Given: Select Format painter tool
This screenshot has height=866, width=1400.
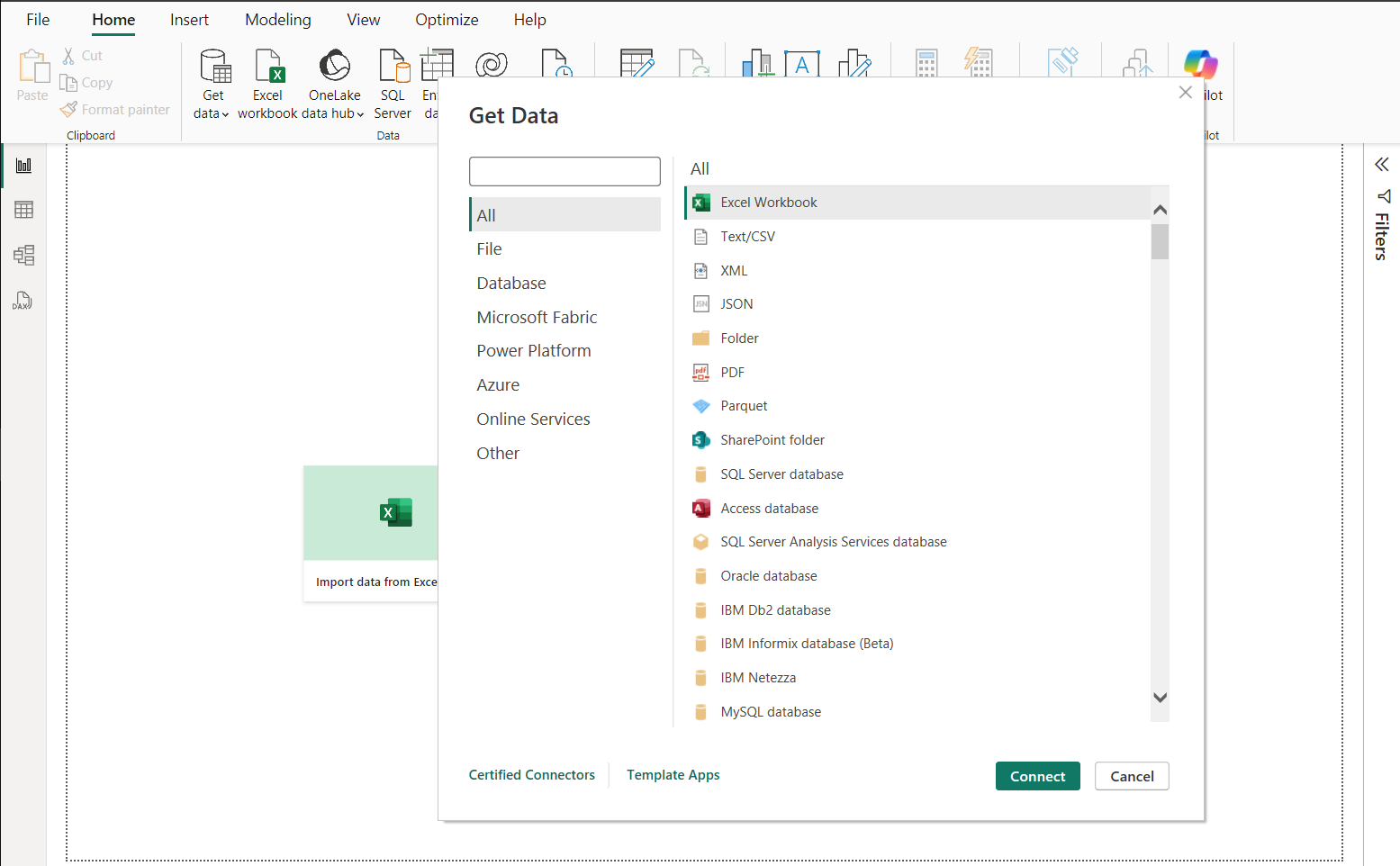Looking at the screenshot, I should pos(114,110).
